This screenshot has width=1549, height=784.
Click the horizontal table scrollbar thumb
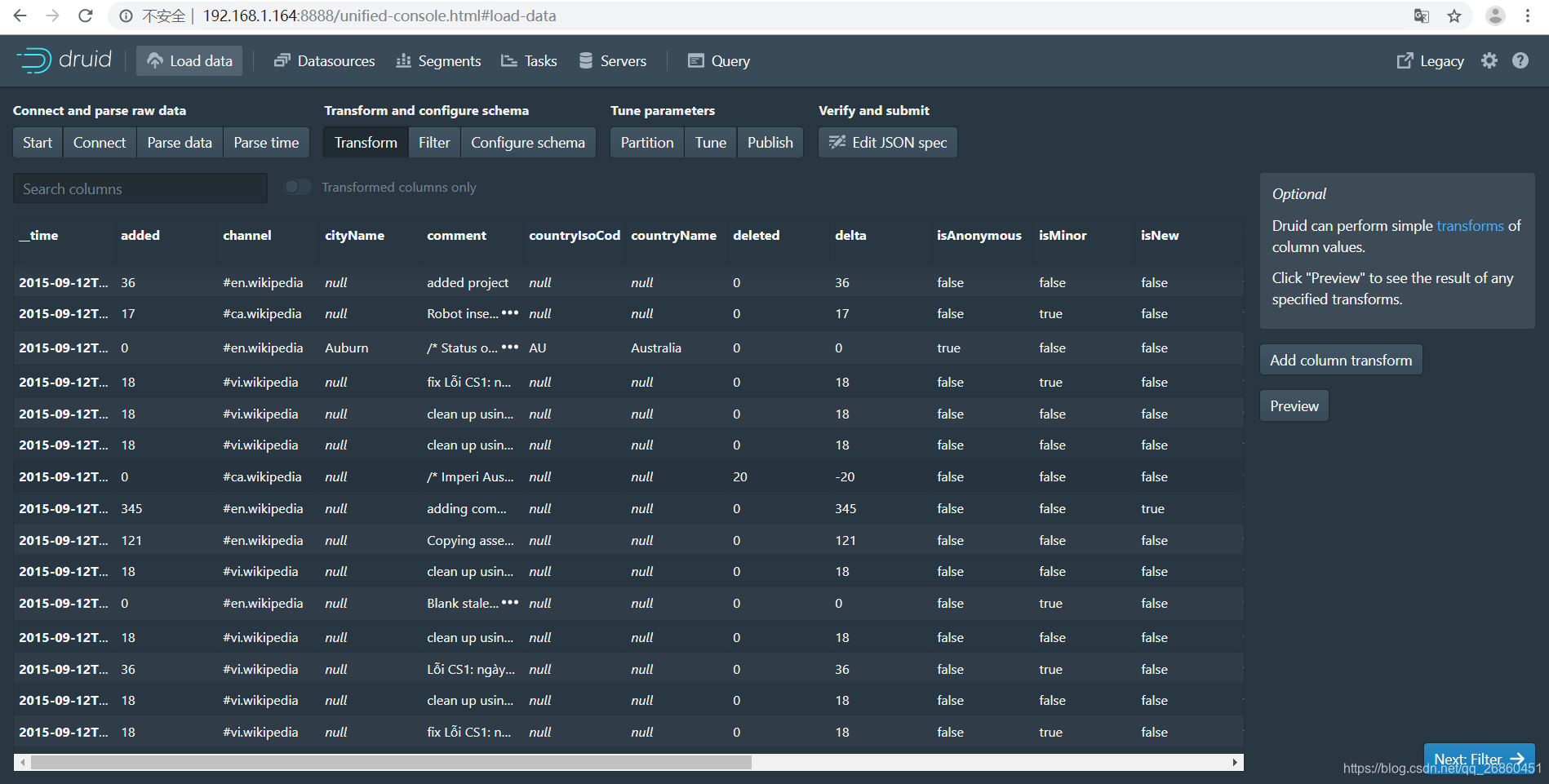point(391,762)
